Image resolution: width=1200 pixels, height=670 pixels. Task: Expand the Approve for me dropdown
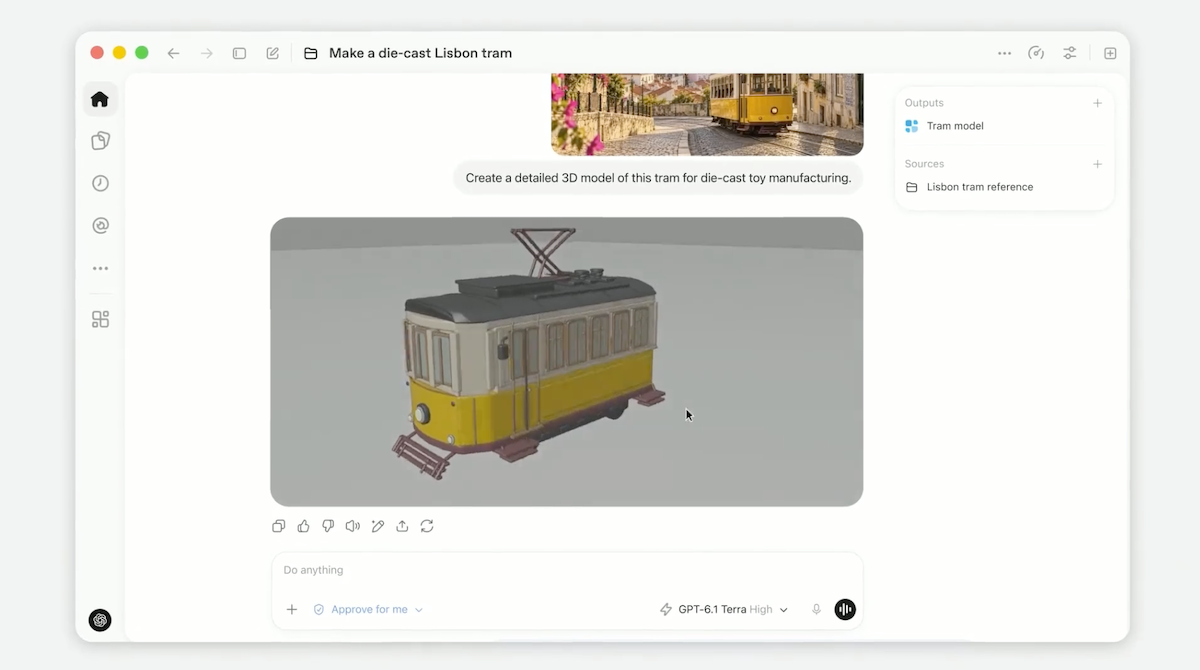368,609
